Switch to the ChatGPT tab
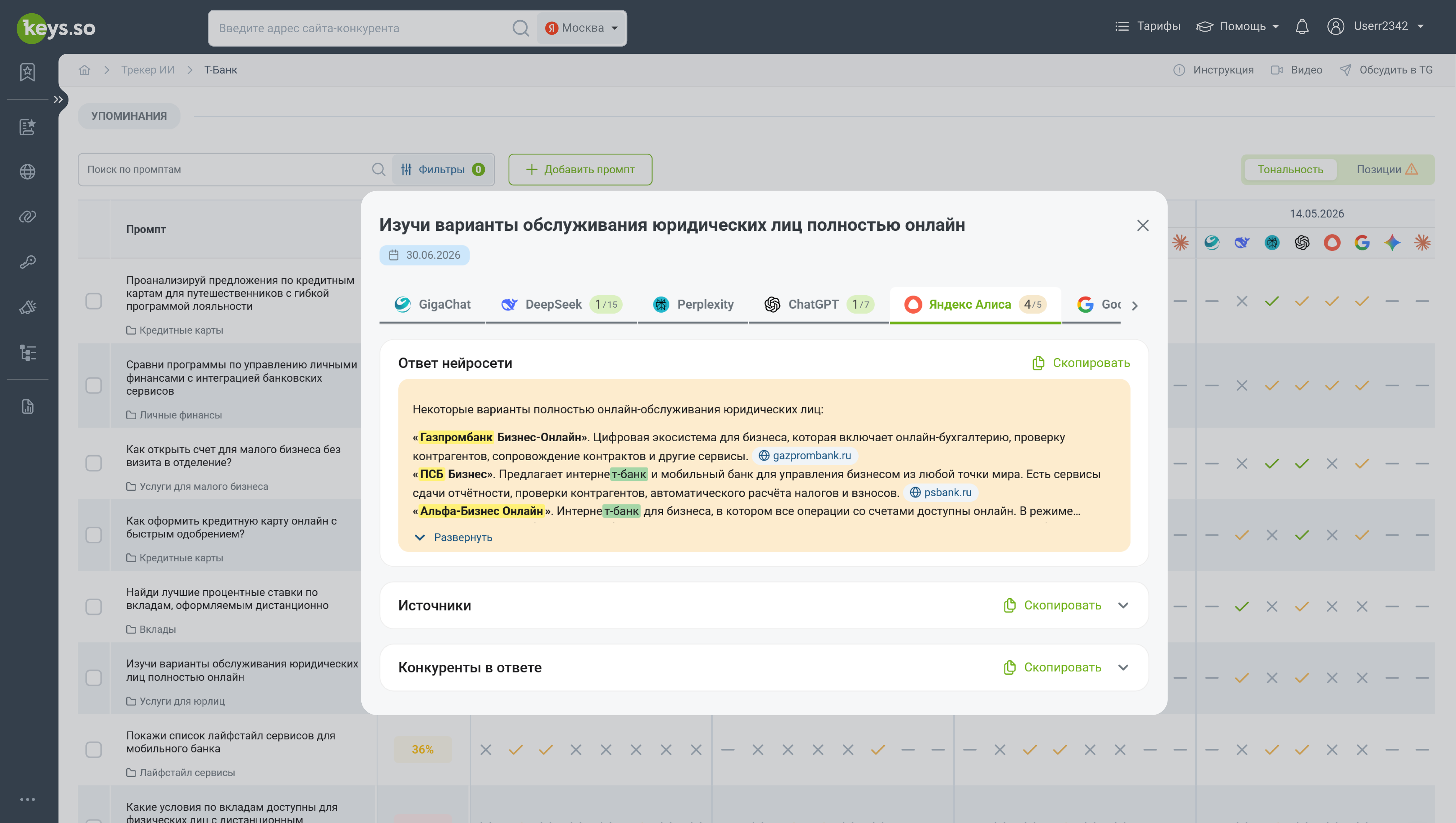 click(819, 305)
